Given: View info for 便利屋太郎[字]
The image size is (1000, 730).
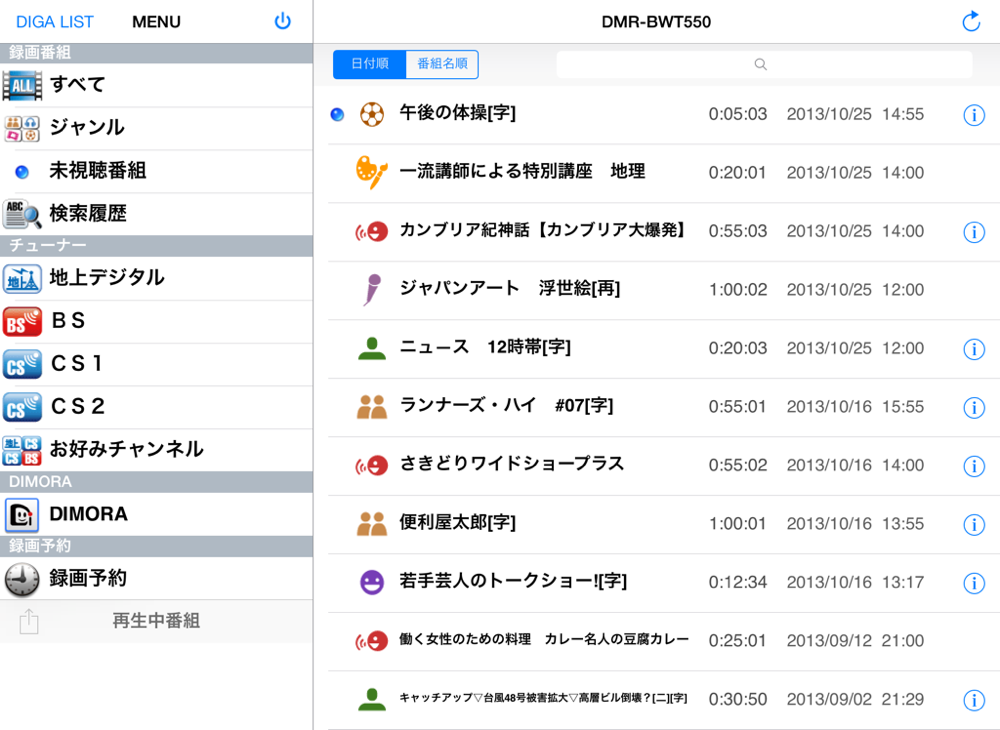Looking at the screenshot, I should coord(973,525).
